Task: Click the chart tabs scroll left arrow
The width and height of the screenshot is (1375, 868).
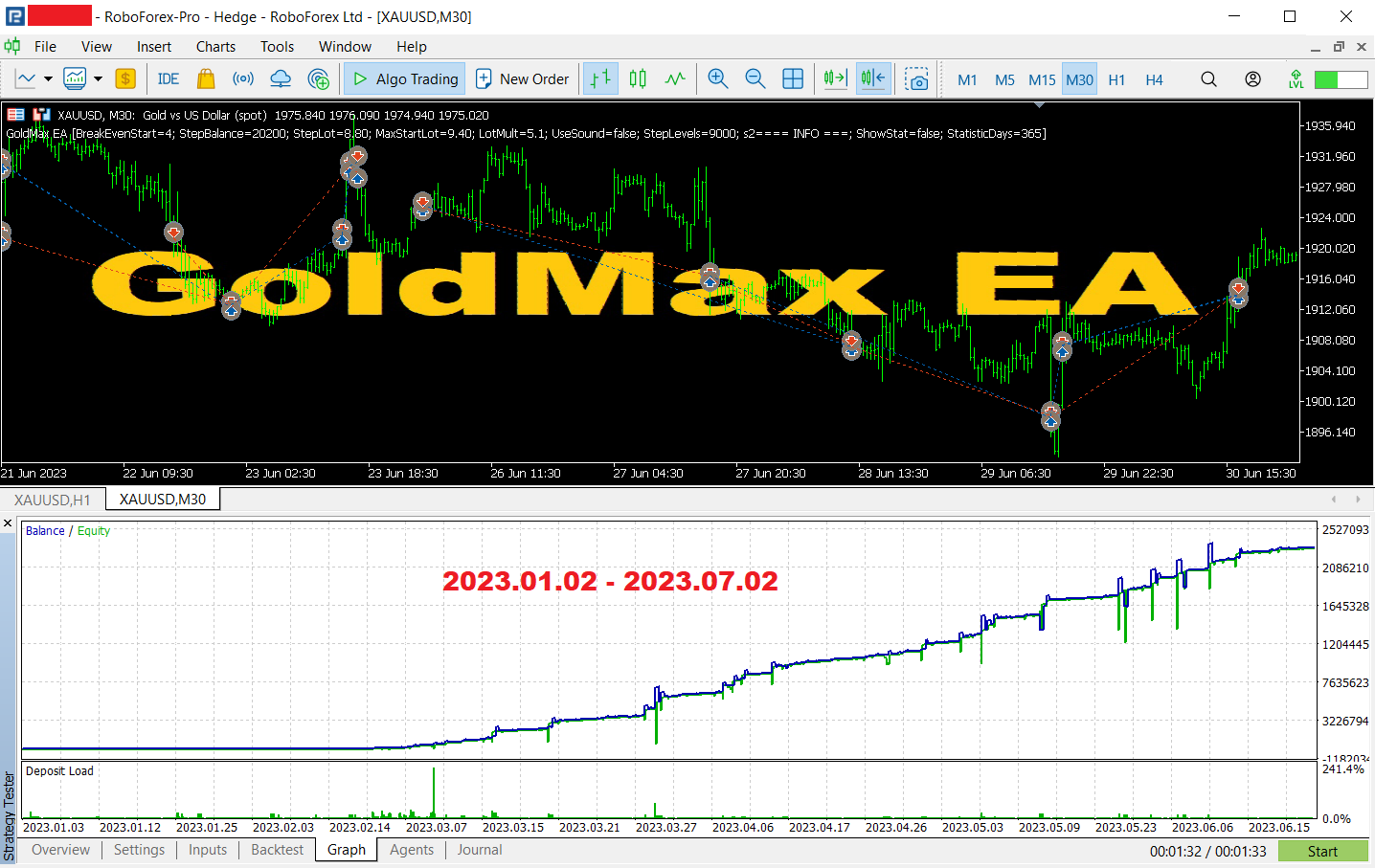Action: point(1334,499)
